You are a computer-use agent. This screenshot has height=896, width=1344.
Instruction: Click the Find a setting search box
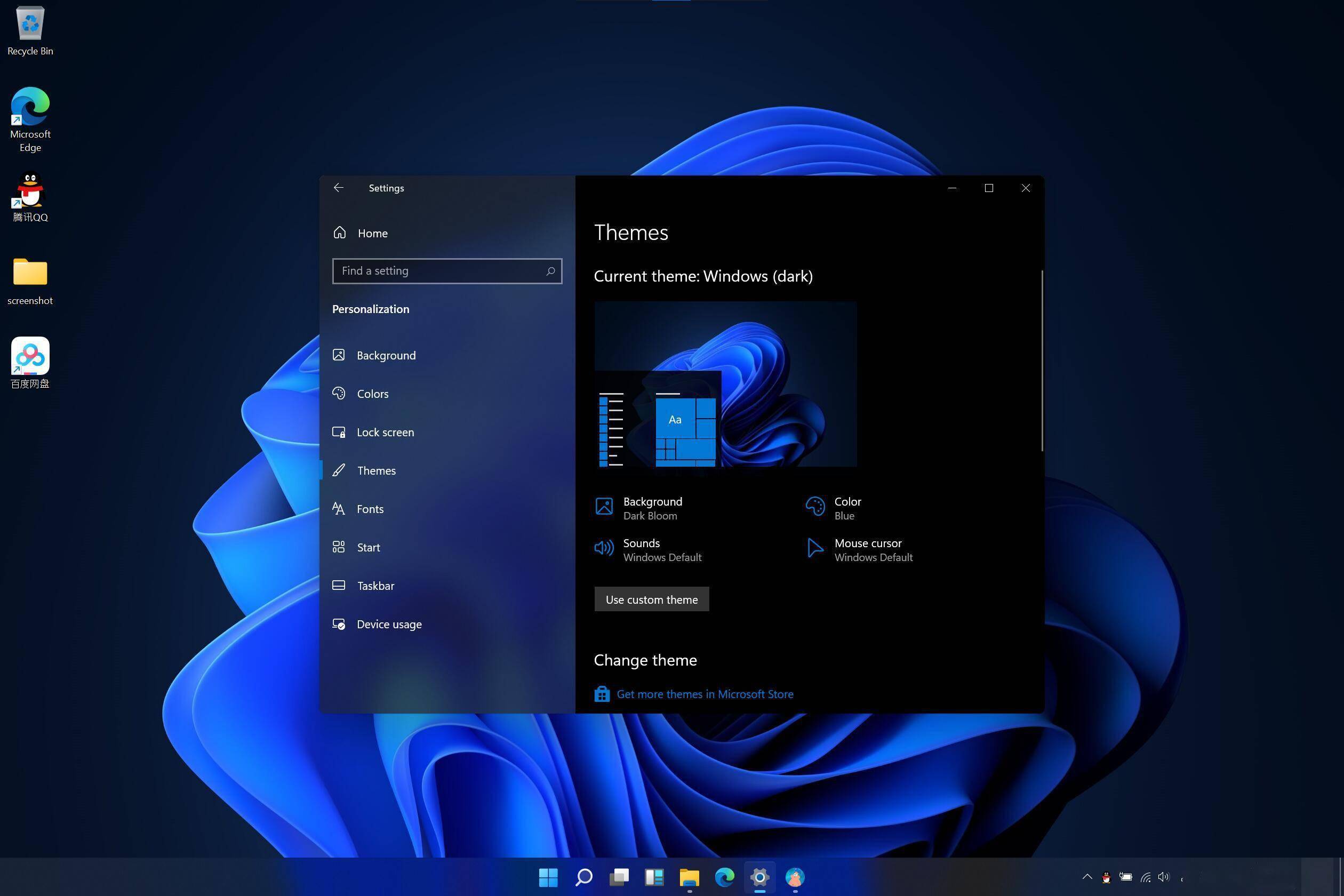(x=447, y=271)
